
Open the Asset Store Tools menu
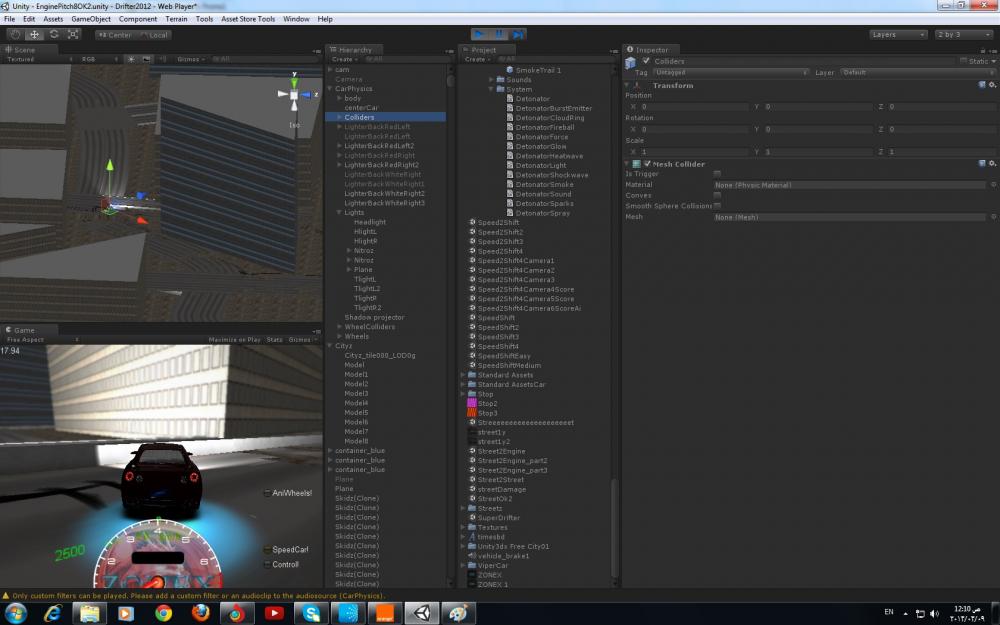click(248, 19)
